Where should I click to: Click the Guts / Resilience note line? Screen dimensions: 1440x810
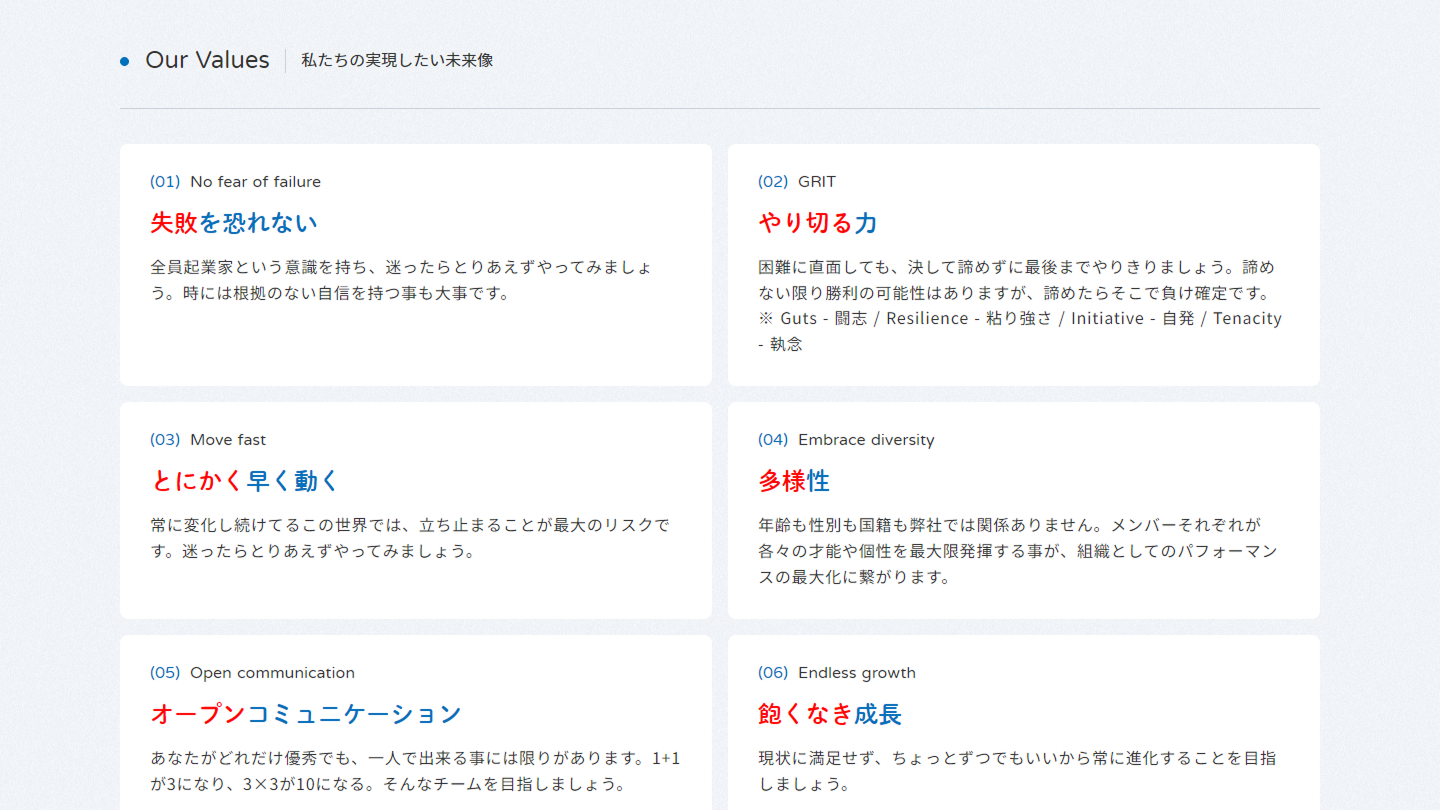[x=1019, y=319]
